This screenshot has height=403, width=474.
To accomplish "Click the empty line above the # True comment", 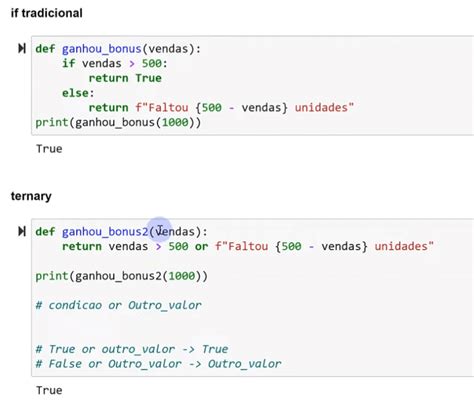I will pos(253,334).
